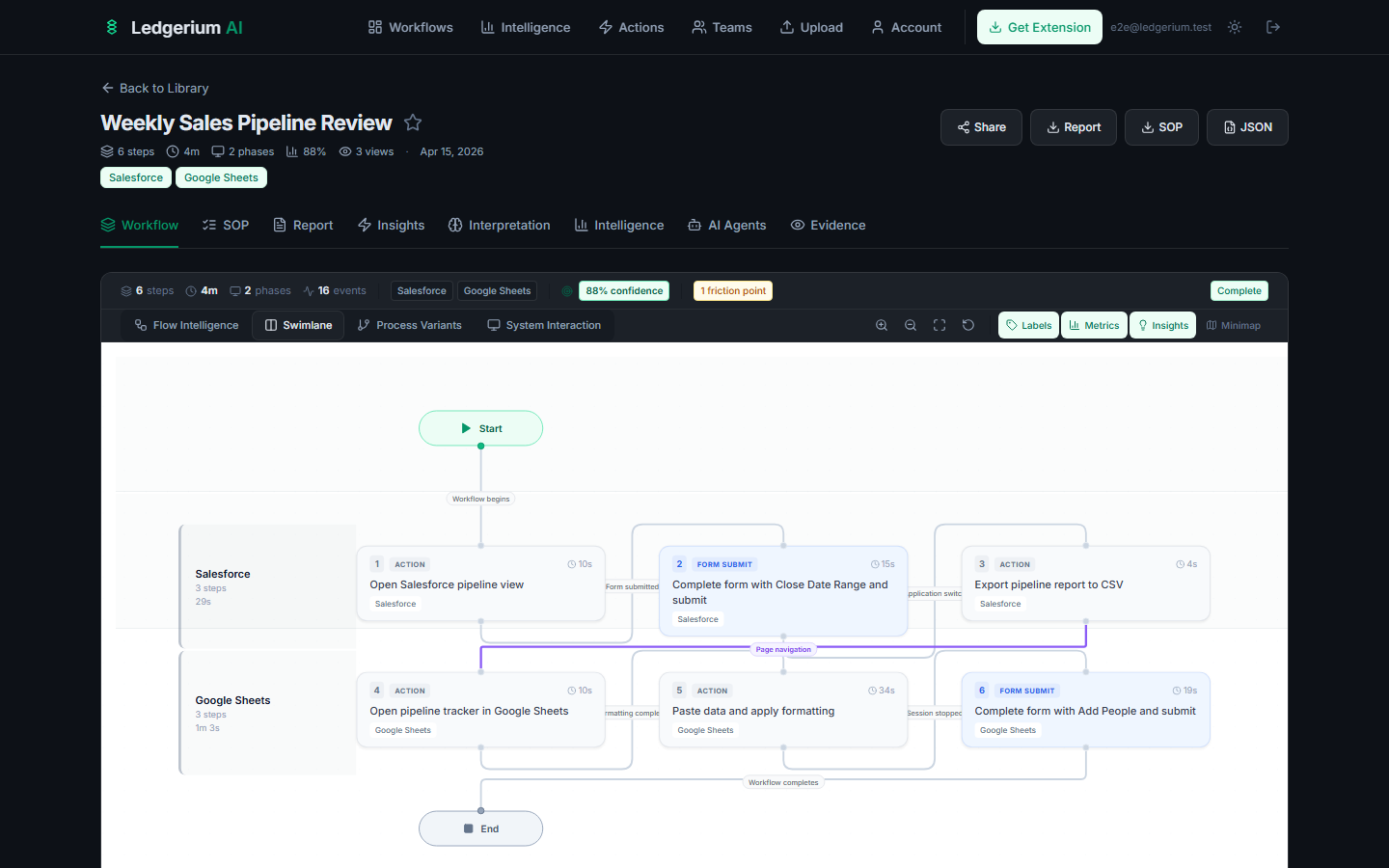The width and height of the screenshot is (1389, 868).
Task: Zoom in on the workflow canvas
Action: coord(882,326)
